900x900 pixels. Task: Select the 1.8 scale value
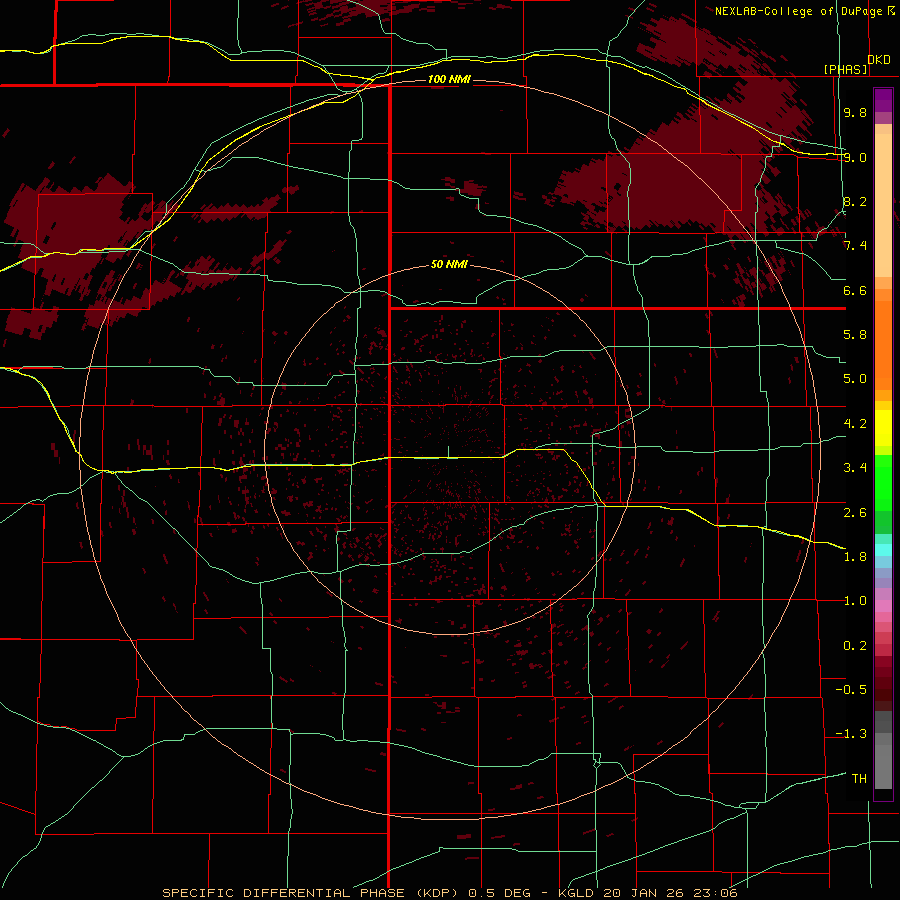coord(855,557)
